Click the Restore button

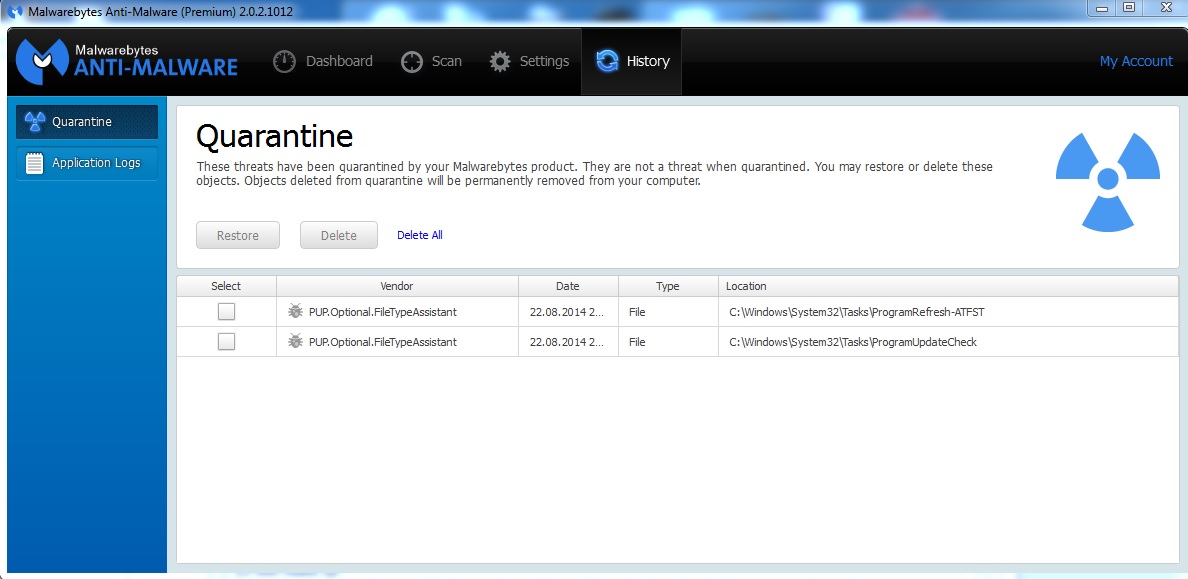click(x=238, y=236)
